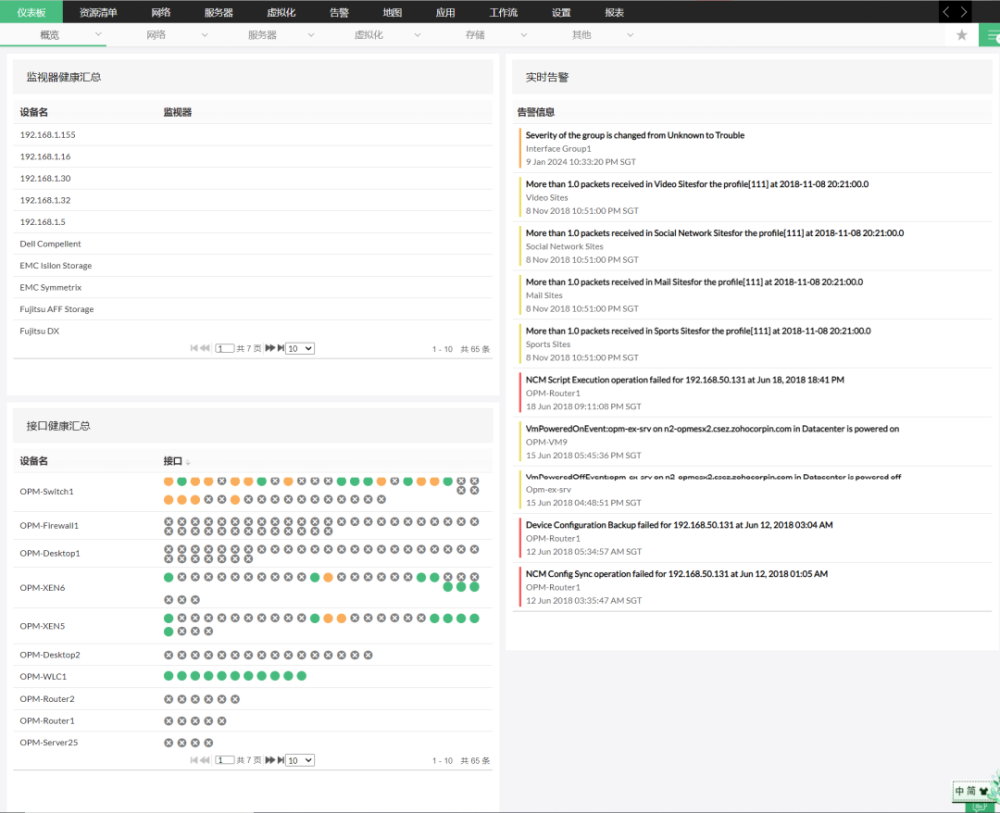This screenshot has width=1000, height=813.
Task: Click sort icon beside 接口 column header
Action: (188, 462)
